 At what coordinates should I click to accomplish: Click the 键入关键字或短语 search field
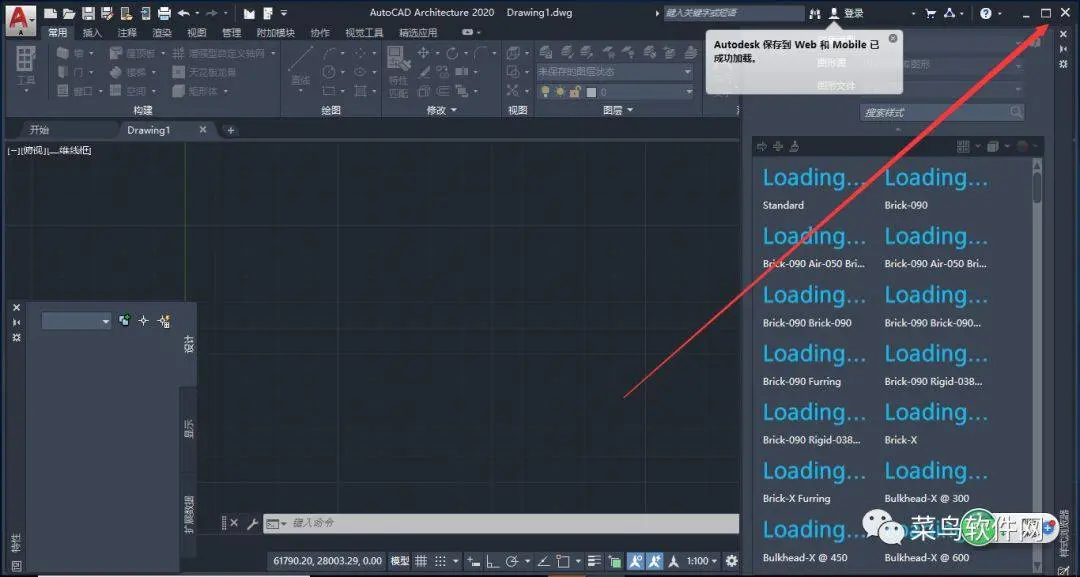click(734, 13)
